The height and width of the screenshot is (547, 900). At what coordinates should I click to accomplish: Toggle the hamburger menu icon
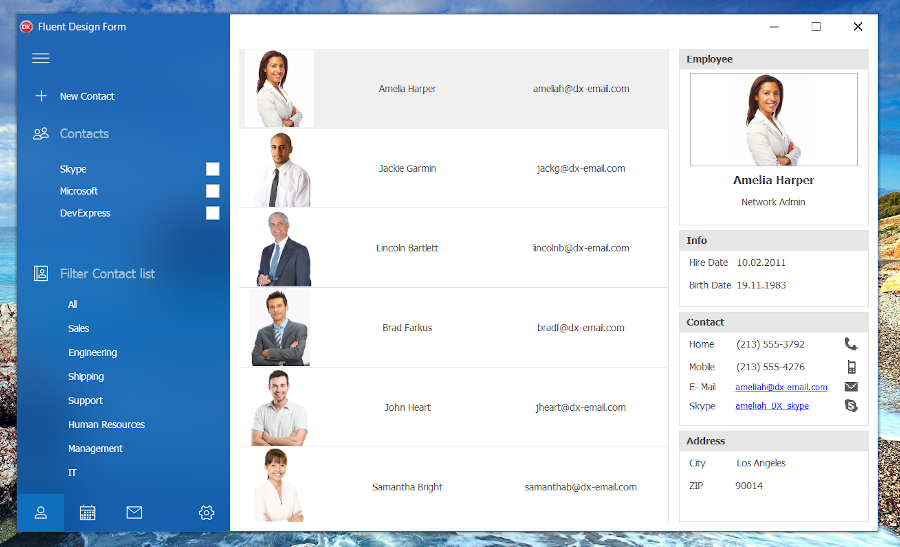(x=41, y=58)
